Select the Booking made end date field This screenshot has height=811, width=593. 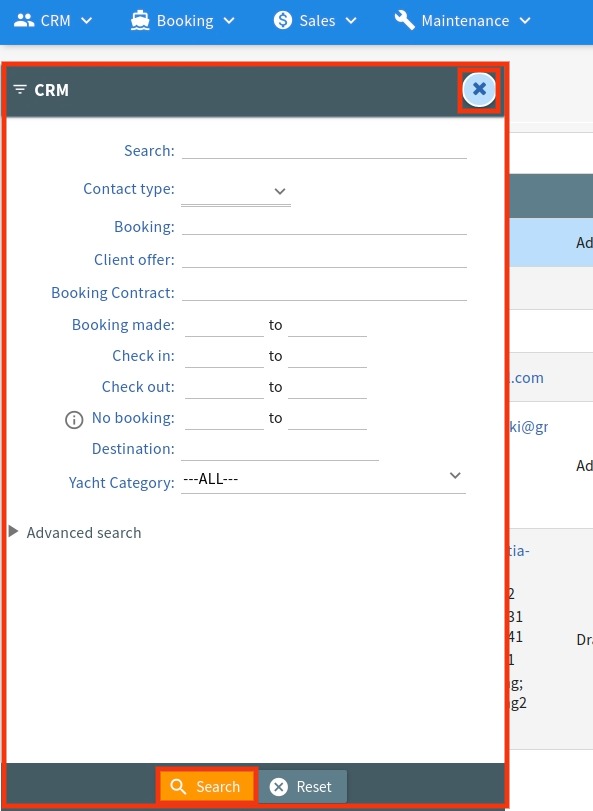tap(327, 325)
